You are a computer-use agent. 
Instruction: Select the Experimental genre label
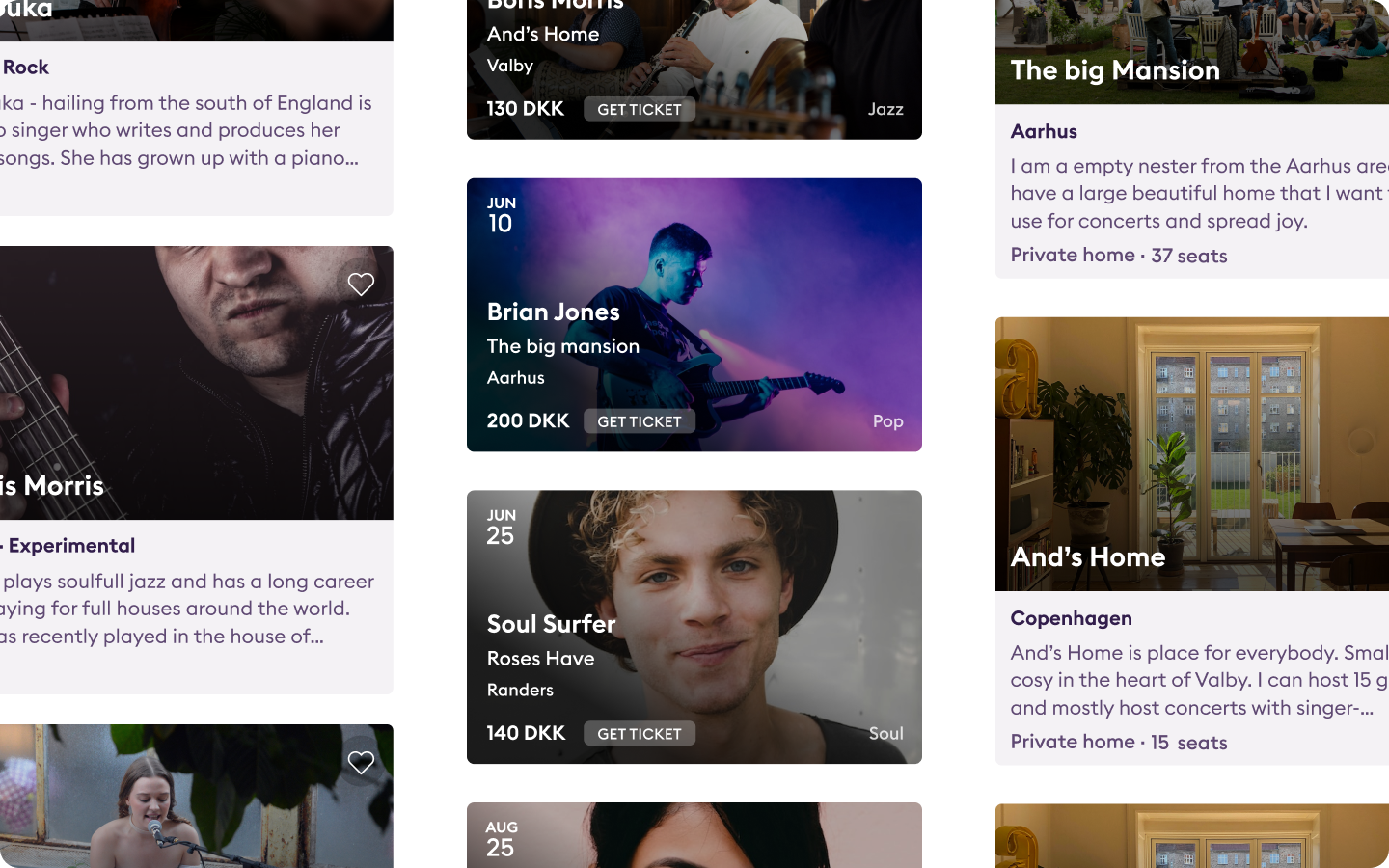(x=71, y=546)
